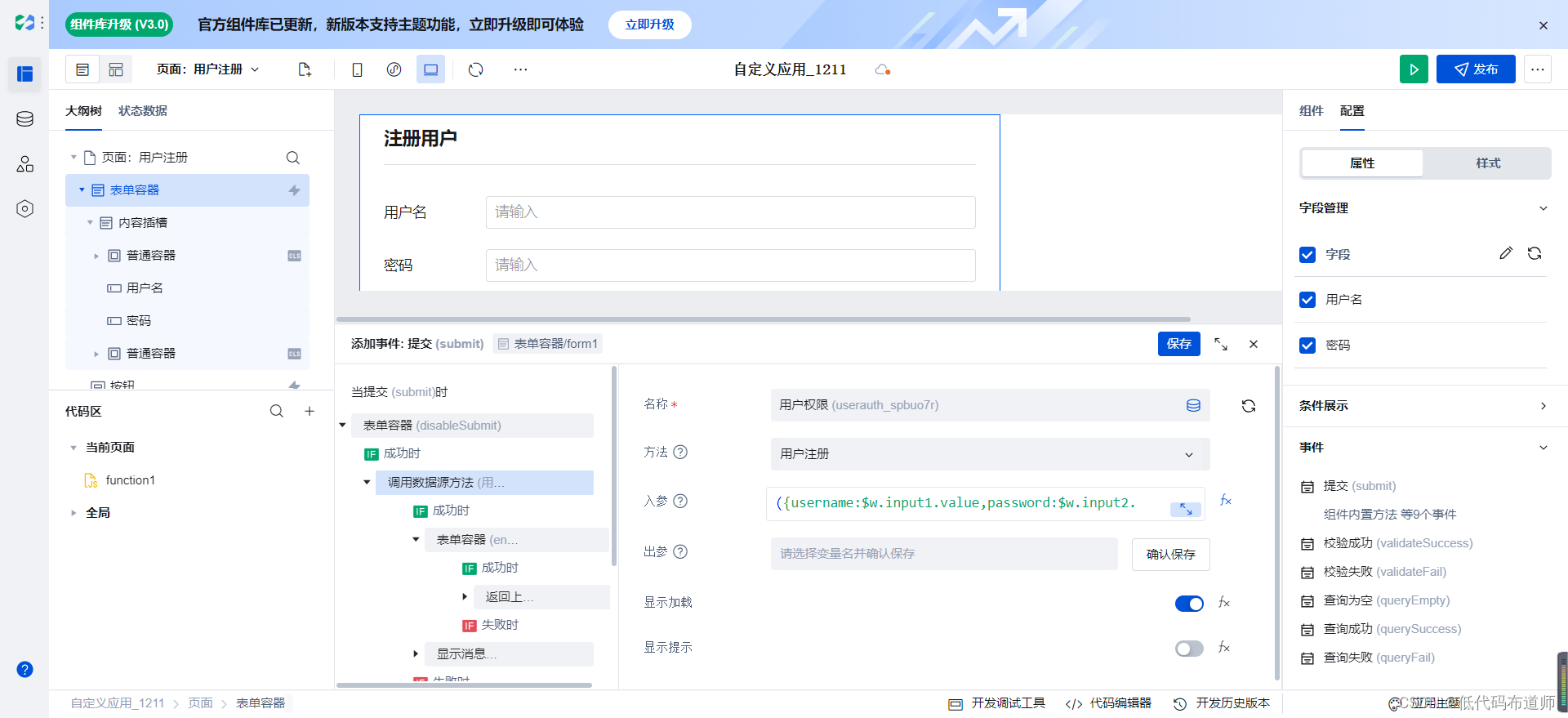Switch to the 状态数据 tab
The height and width of the screenshot is (718, 1568).
point(143,111)
